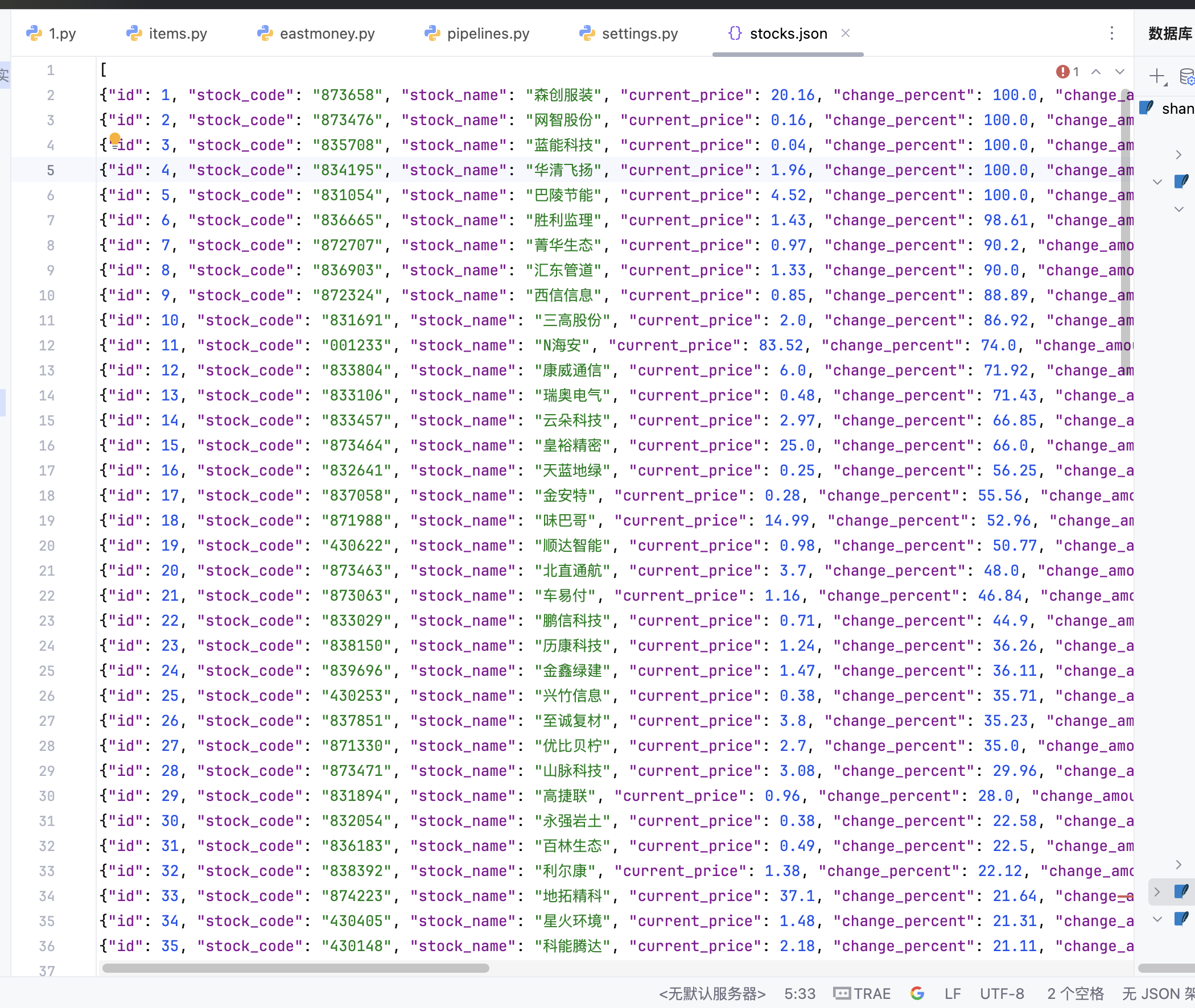1195x1008 pixels.
Task: Click the red error indicator icon
Action: (x=1062, y=72)
